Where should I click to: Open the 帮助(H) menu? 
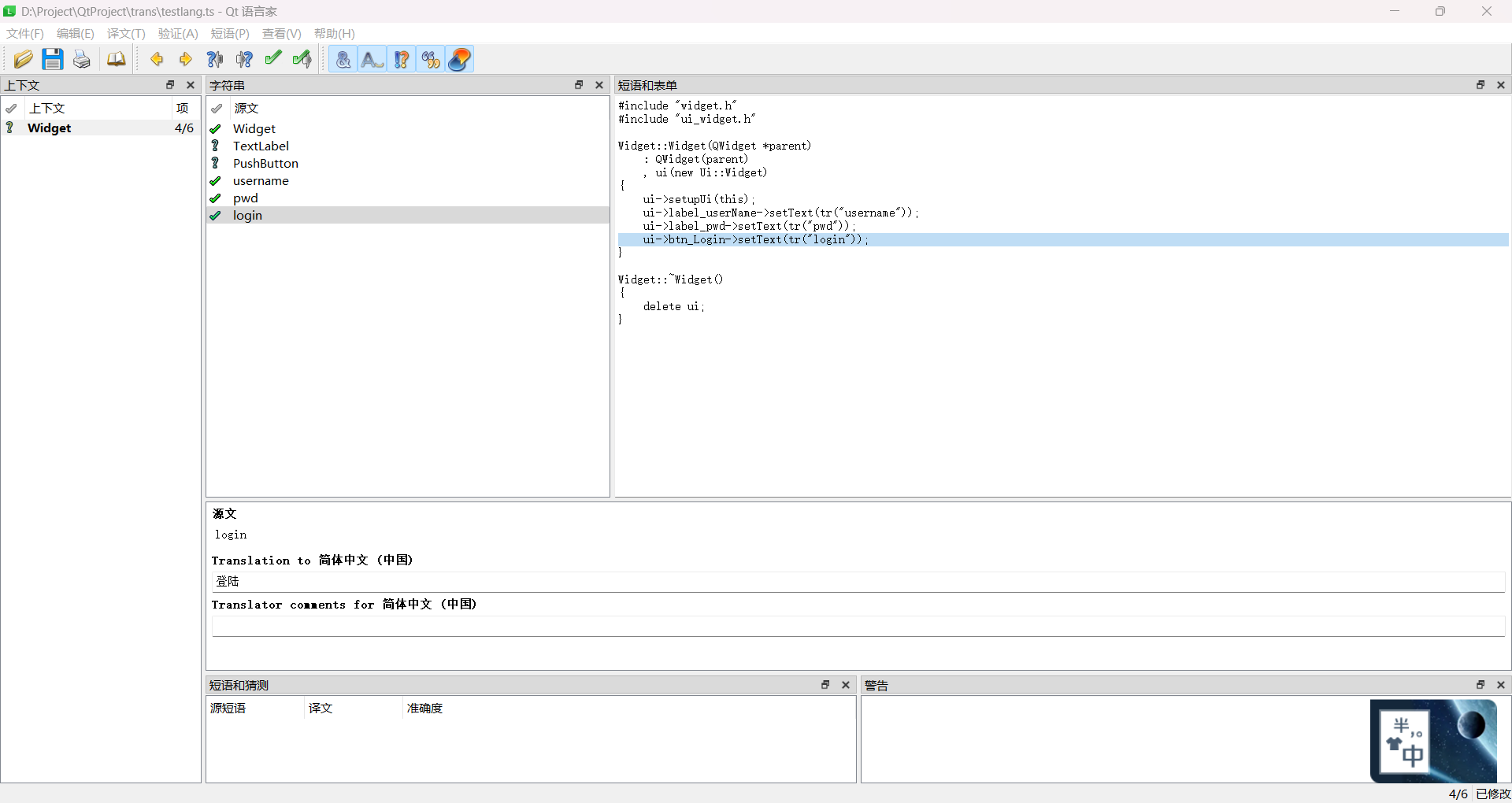(335, 34)
